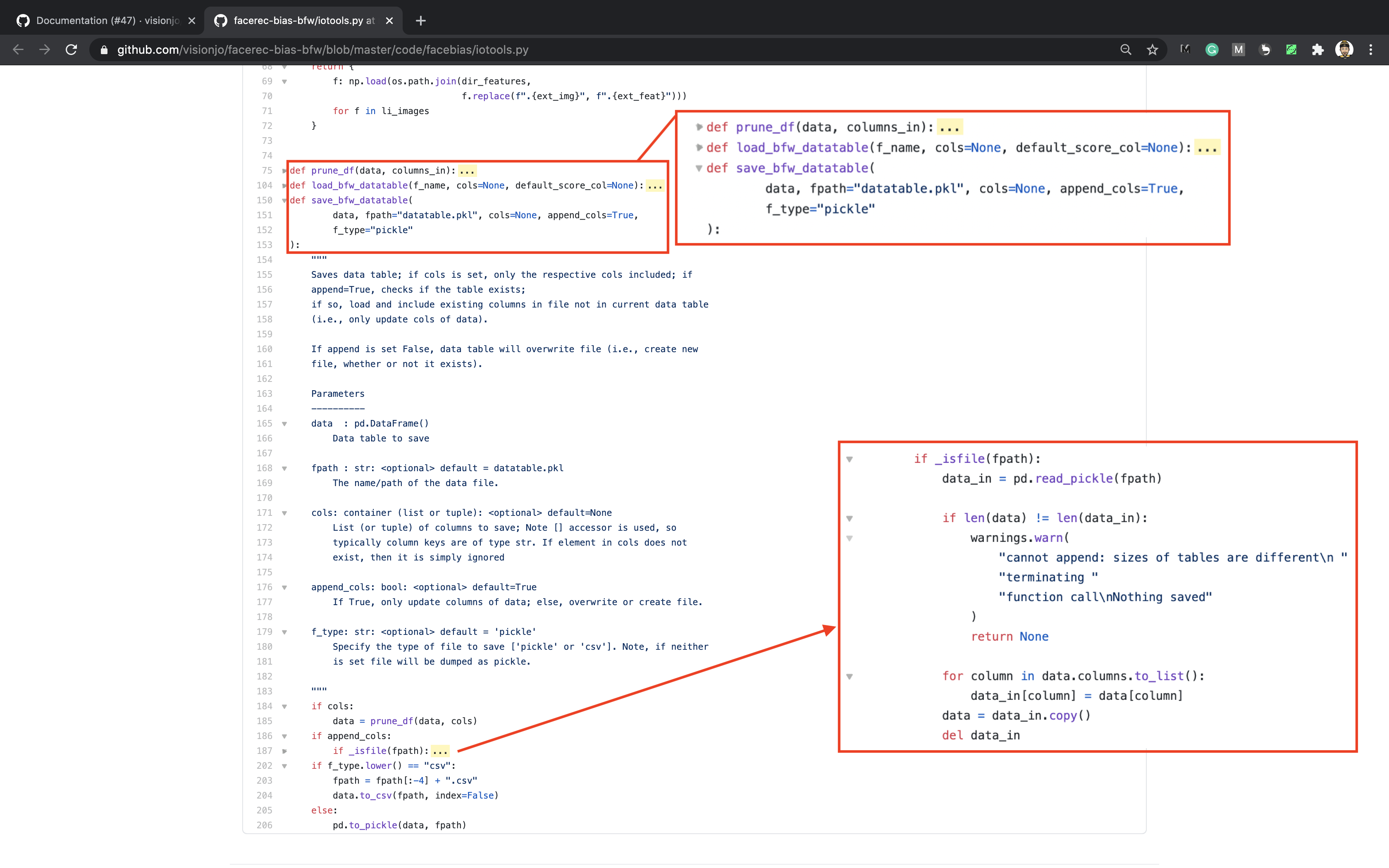Collapse the csv branch at line 202
This screenshot has height=868, width=1389.
[285, 766]
